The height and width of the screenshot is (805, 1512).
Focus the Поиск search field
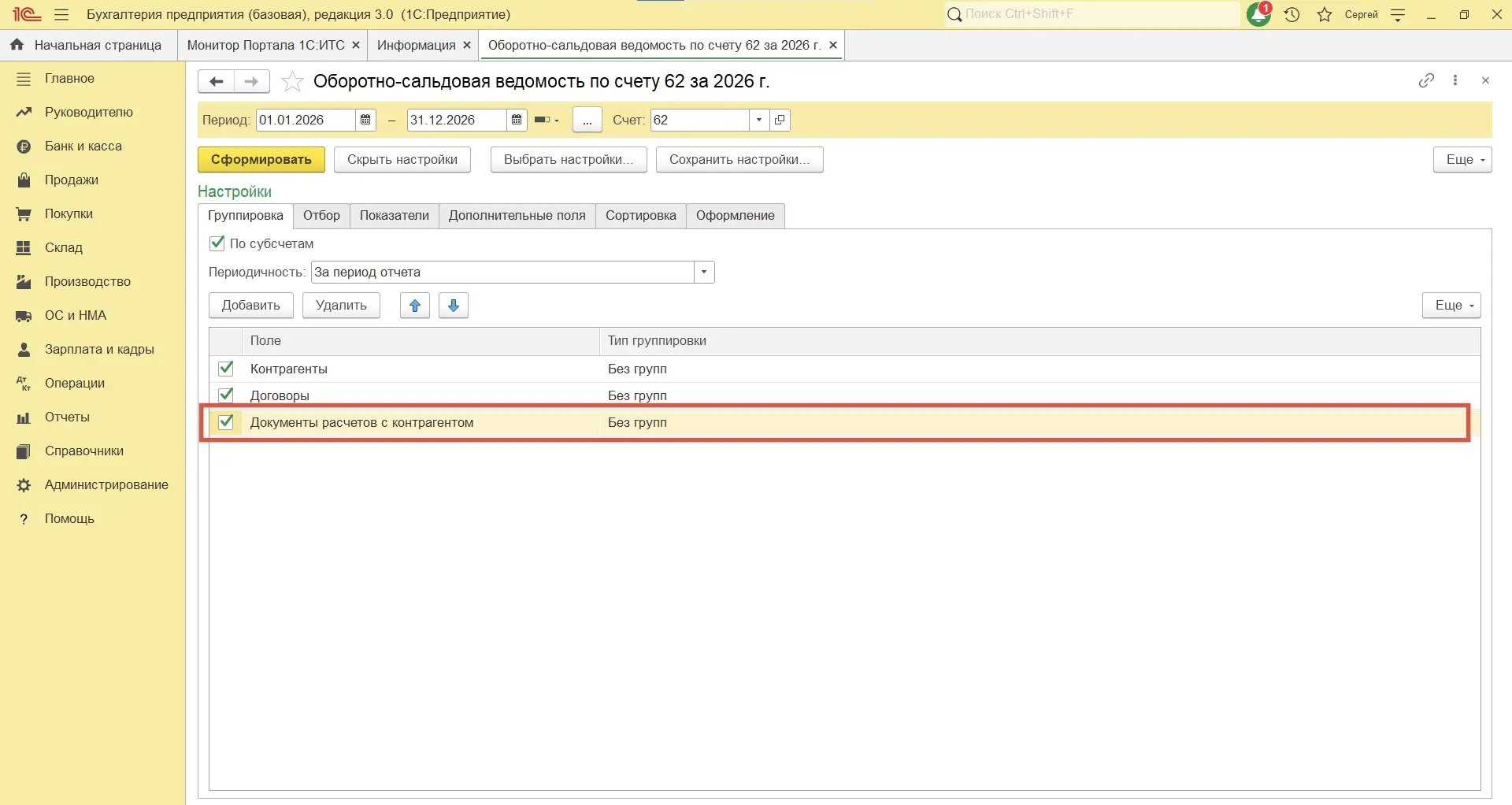pos(1092,14)
